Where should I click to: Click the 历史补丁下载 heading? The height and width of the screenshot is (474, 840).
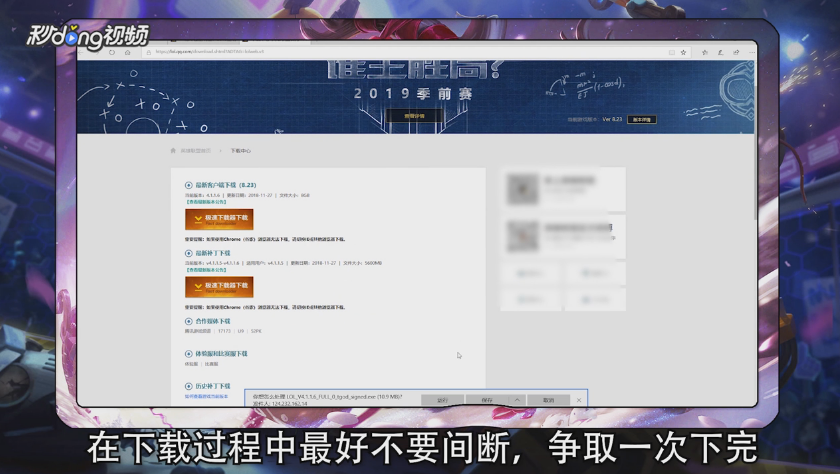213,386
